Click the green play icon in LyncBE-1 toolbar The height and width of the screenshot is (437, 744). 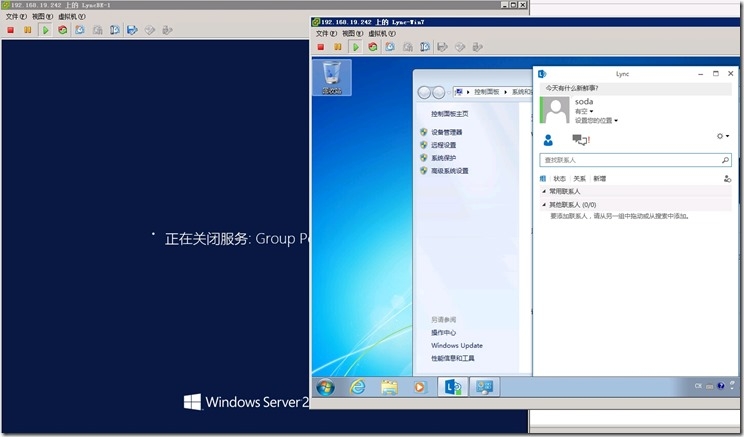[45, 30]
